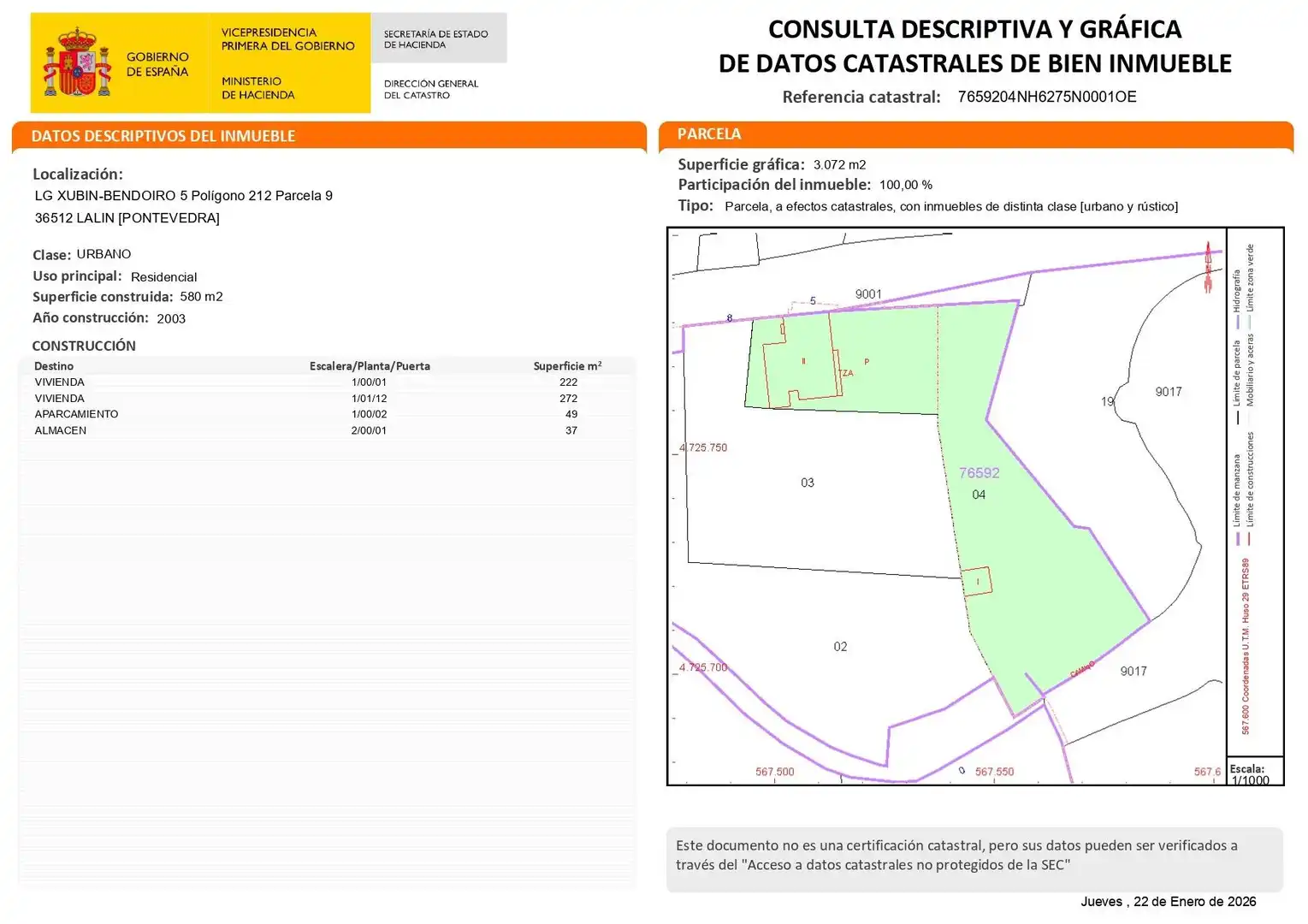The height and width of the screenshot is (924, 1308).
Task: Click parcel label 9001 on the map
Action: pos(868,294)
